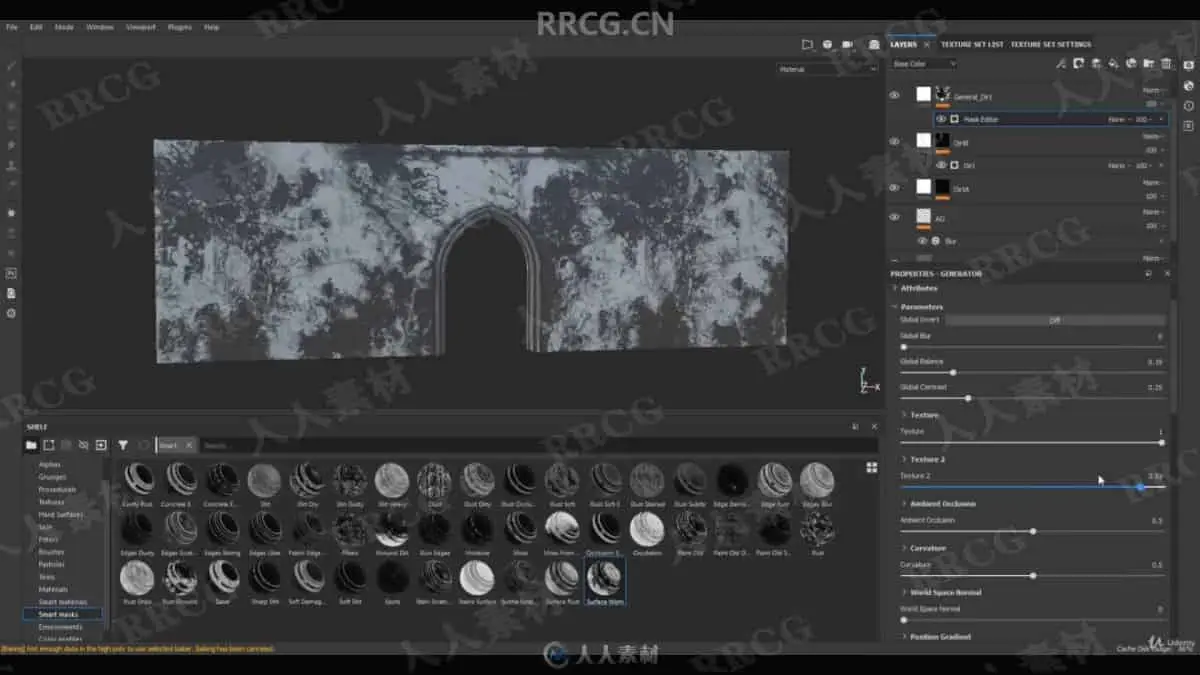Click the add folder icon in Layers
Screen dimensions: 1200x675
pos(1149,64)
